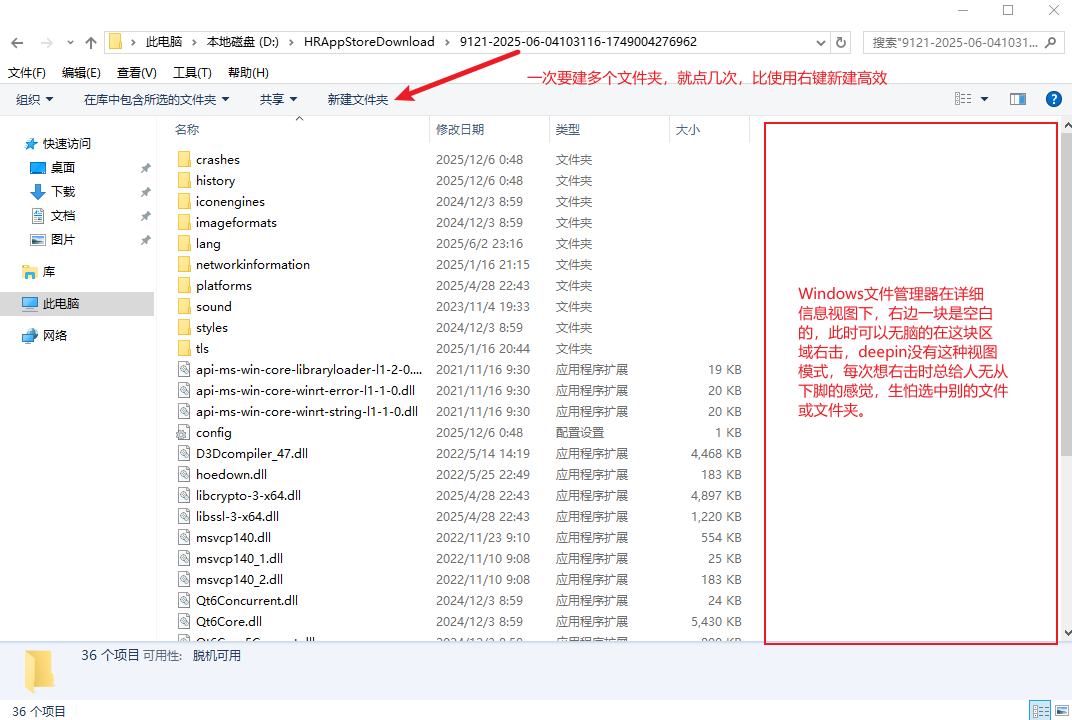This screenshot has width=1072, height=720.
Task: Open Downloads (下载) in sidebar
Action: [x=63, y=191]
